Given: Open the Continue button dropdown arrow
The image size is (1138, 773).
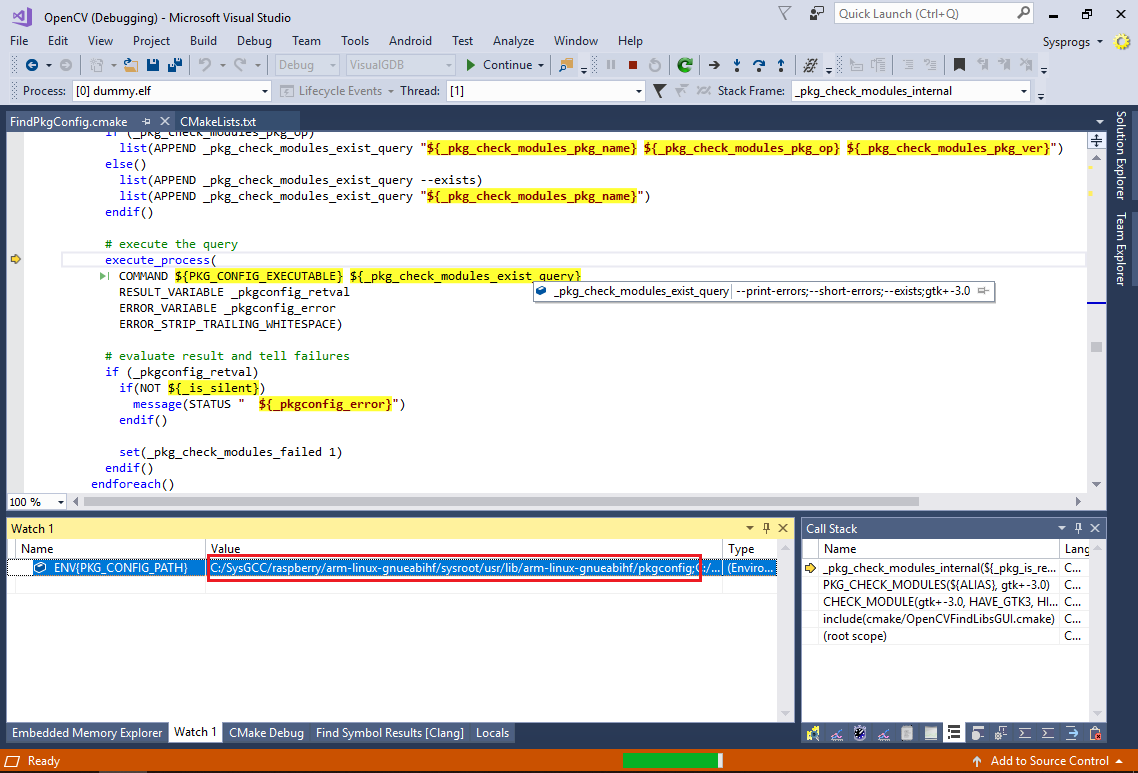Looking at the screenshot, I should (x=541, y=65).
